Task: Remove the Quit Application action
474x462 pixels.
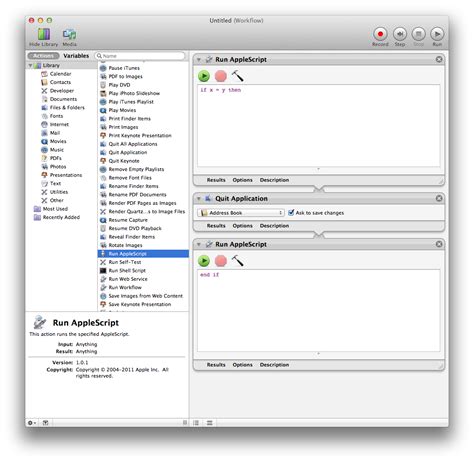Action: pyautogui.click(x=439, y=198)
